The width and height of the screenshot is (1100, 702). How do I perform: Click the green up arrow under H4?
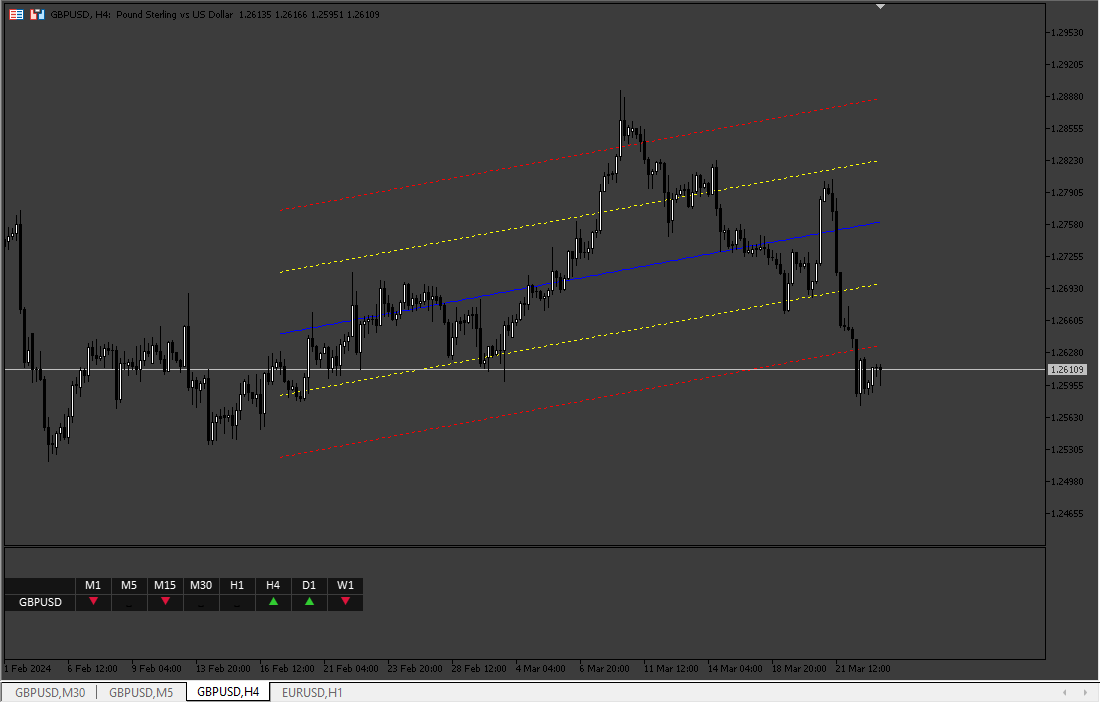(x=273, y=601)
